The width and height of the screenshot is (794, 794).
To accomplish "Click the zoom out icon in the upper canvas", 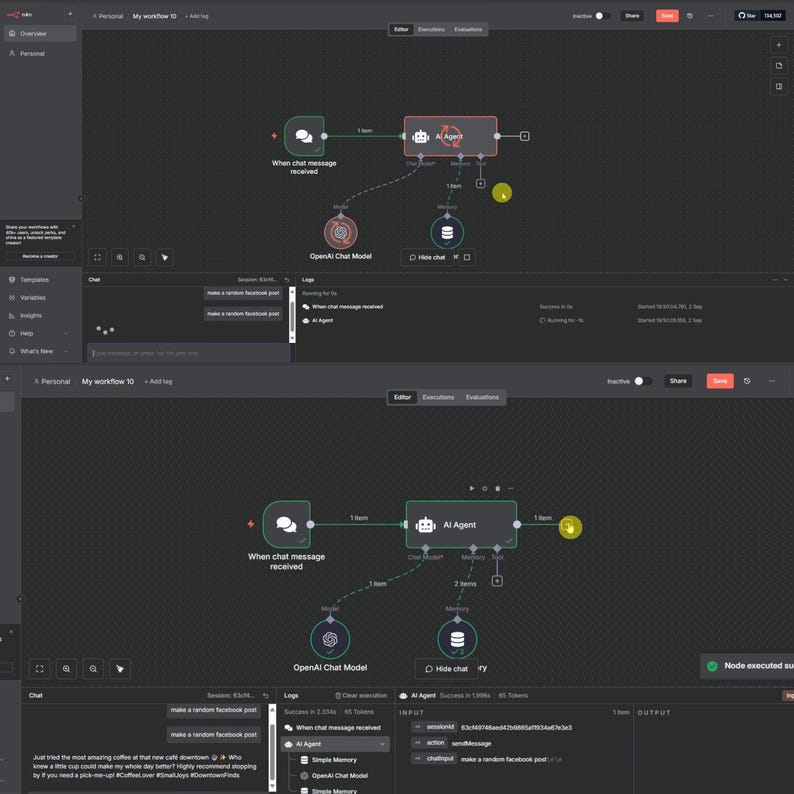I will pos(142,257).
